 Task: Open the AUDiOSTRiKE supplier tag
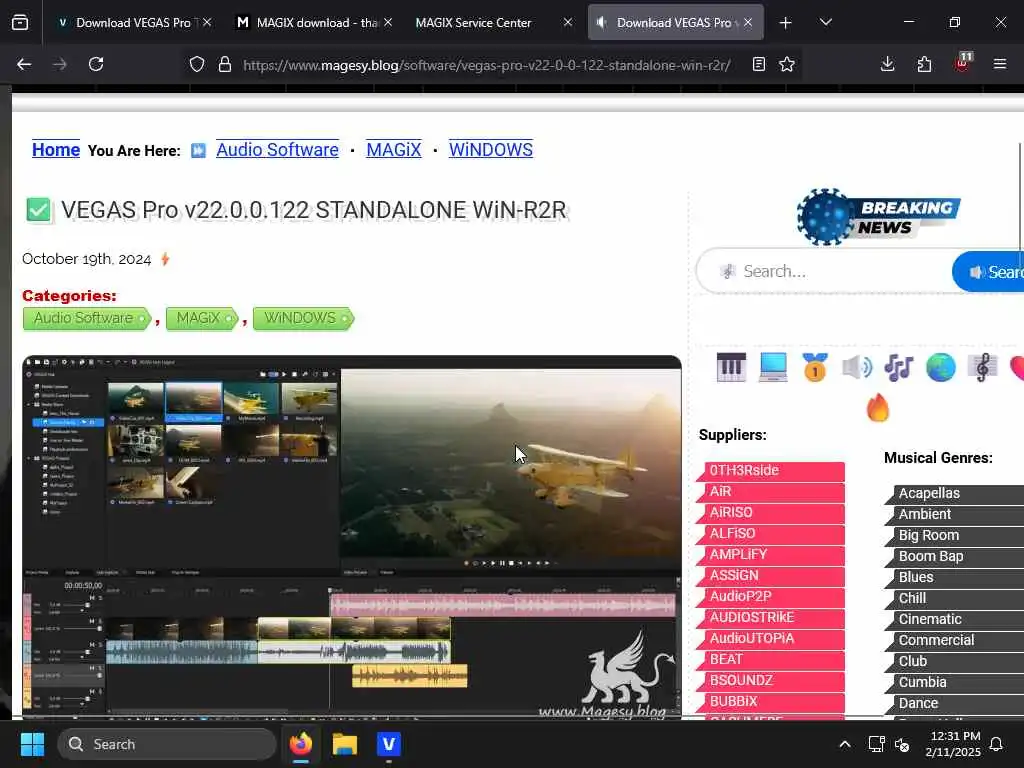[x=771, y=617]
